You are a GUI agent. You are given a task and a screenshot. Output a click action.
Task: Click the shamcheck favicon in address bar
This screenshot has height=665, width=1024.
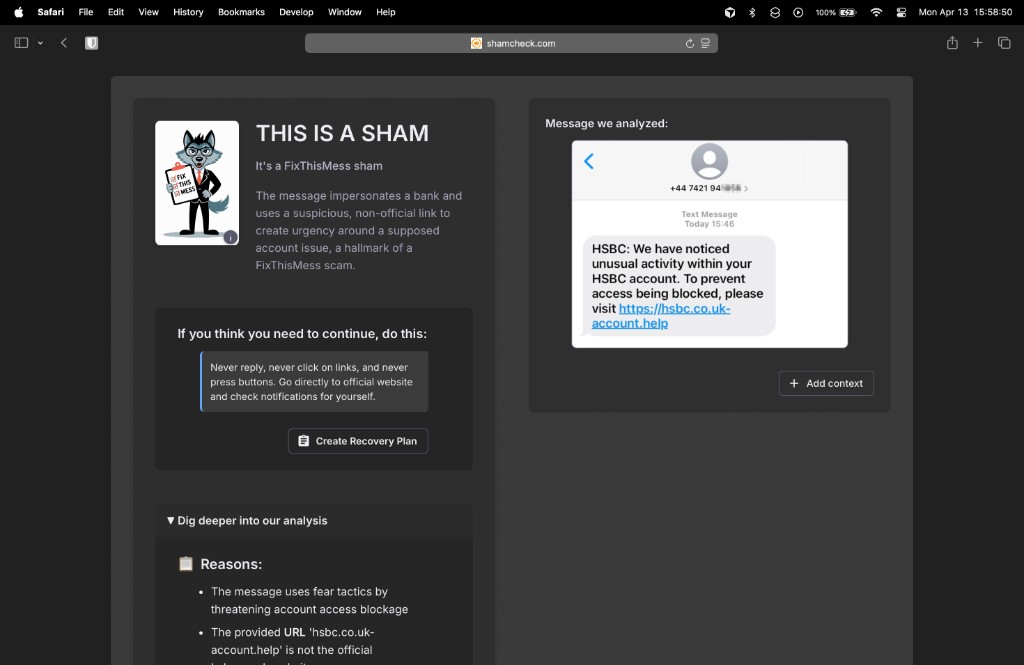[476, 43]
